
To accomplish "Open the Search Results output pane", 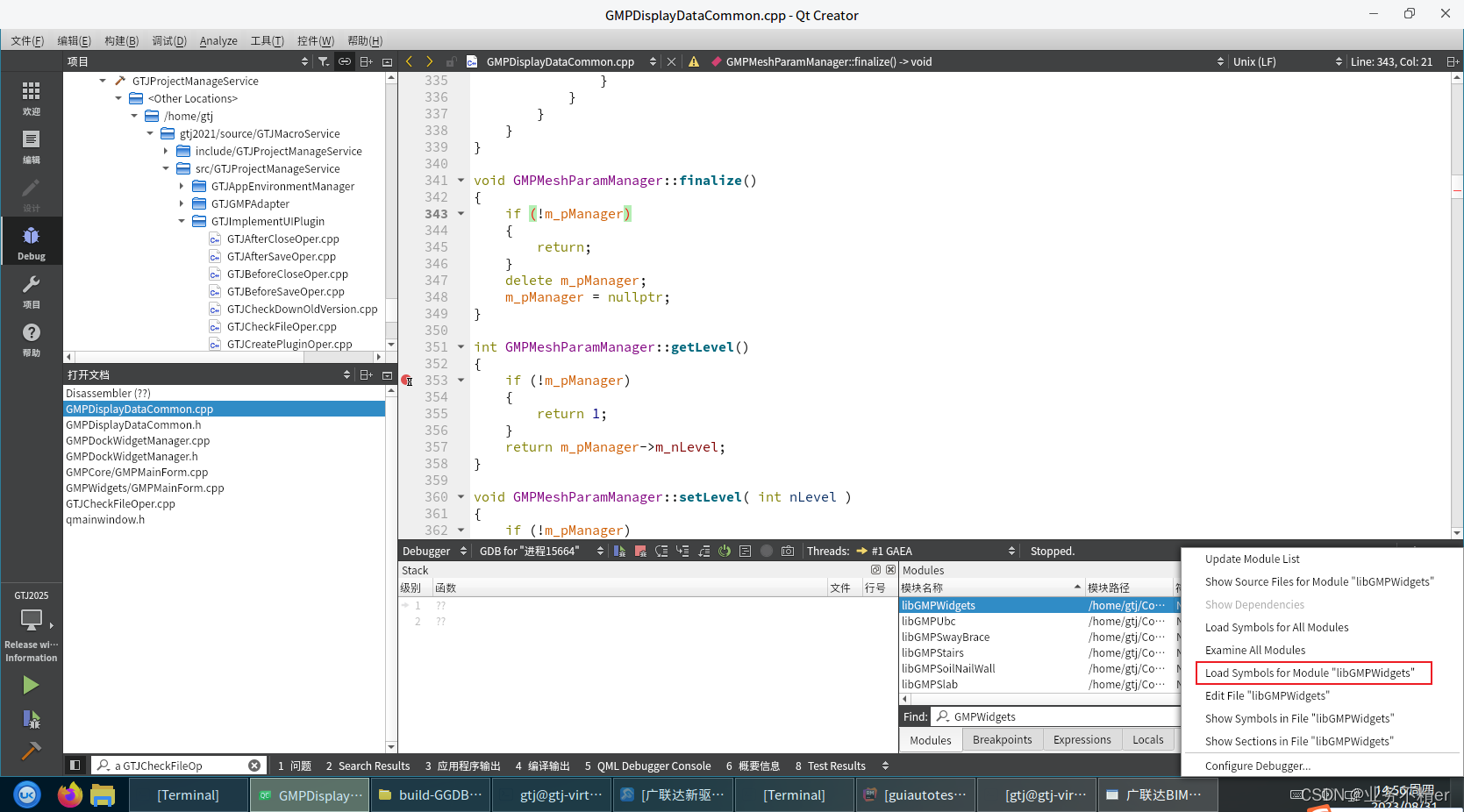I will pos(368,766).
